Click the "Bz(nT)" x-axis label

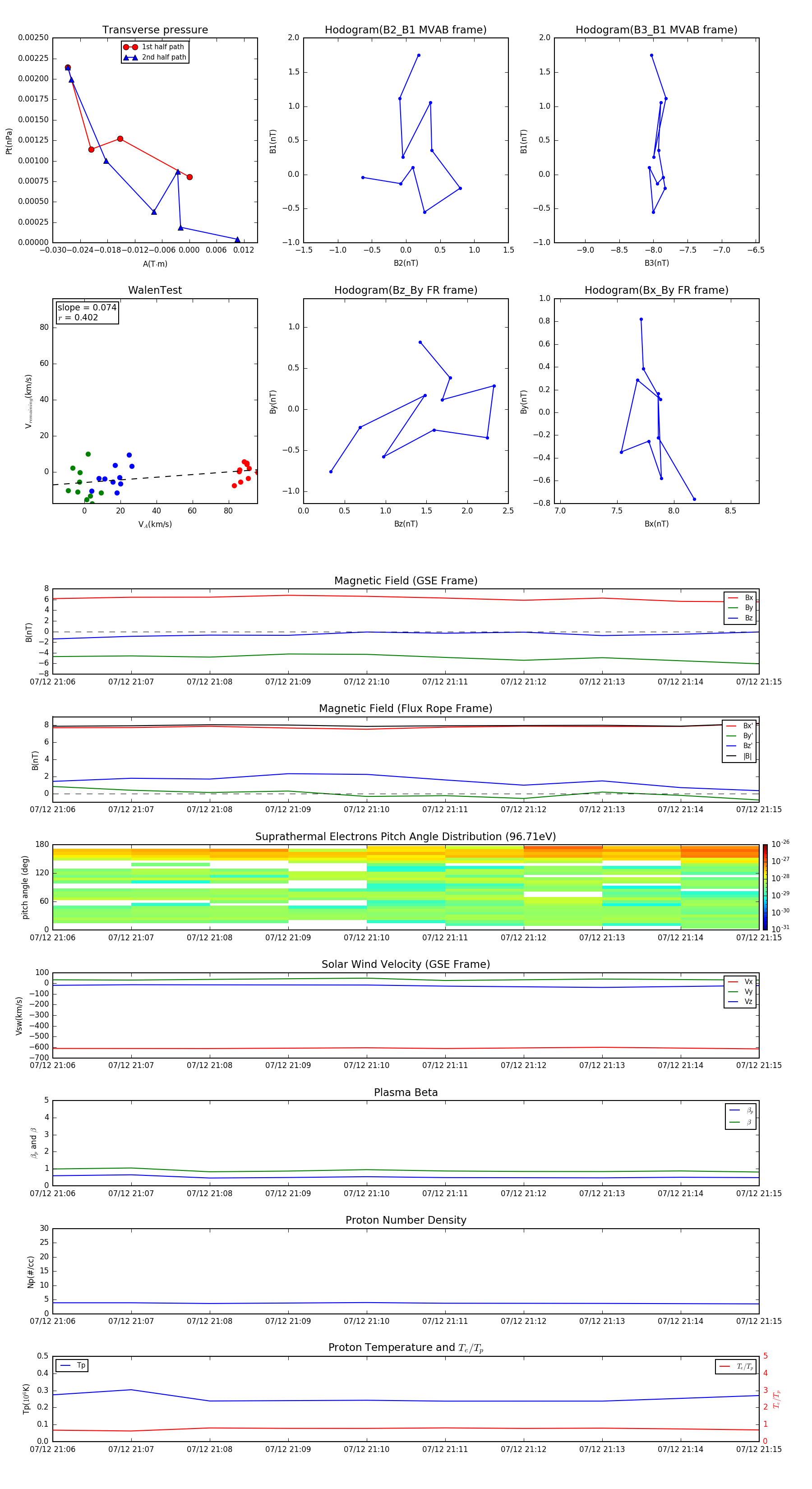pyautogui.click(x=406, y=524)
